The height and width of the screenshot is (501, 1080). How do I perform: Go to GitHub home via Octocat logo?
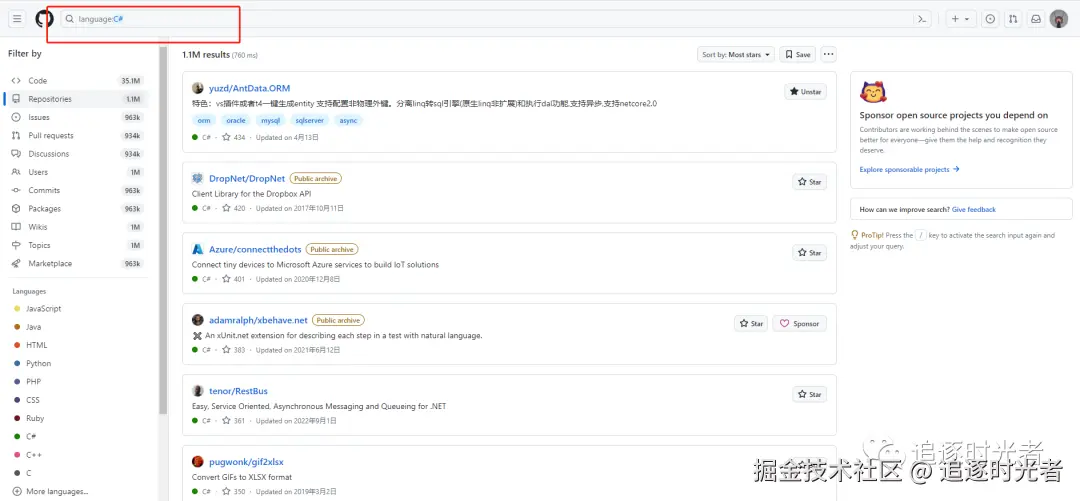pyautogui.click(x=45, y=19)
